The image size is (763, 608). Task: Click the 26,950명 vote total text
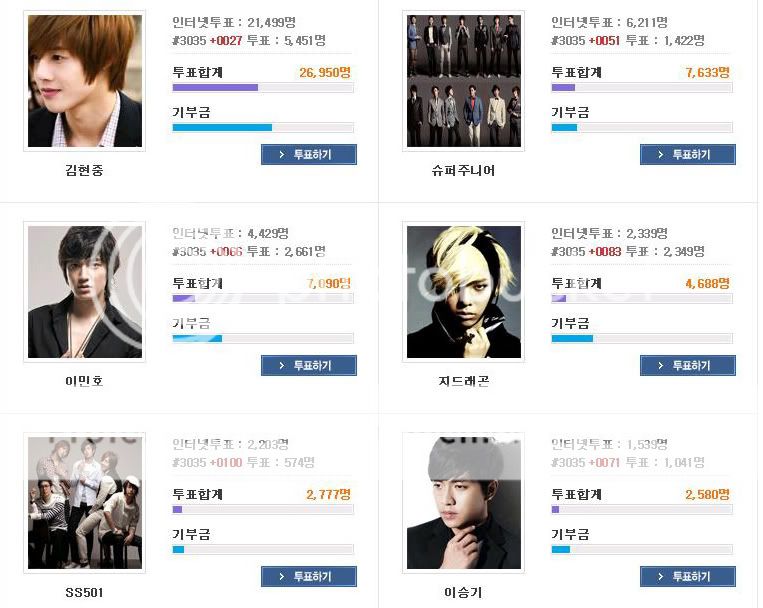coord(325,73)
